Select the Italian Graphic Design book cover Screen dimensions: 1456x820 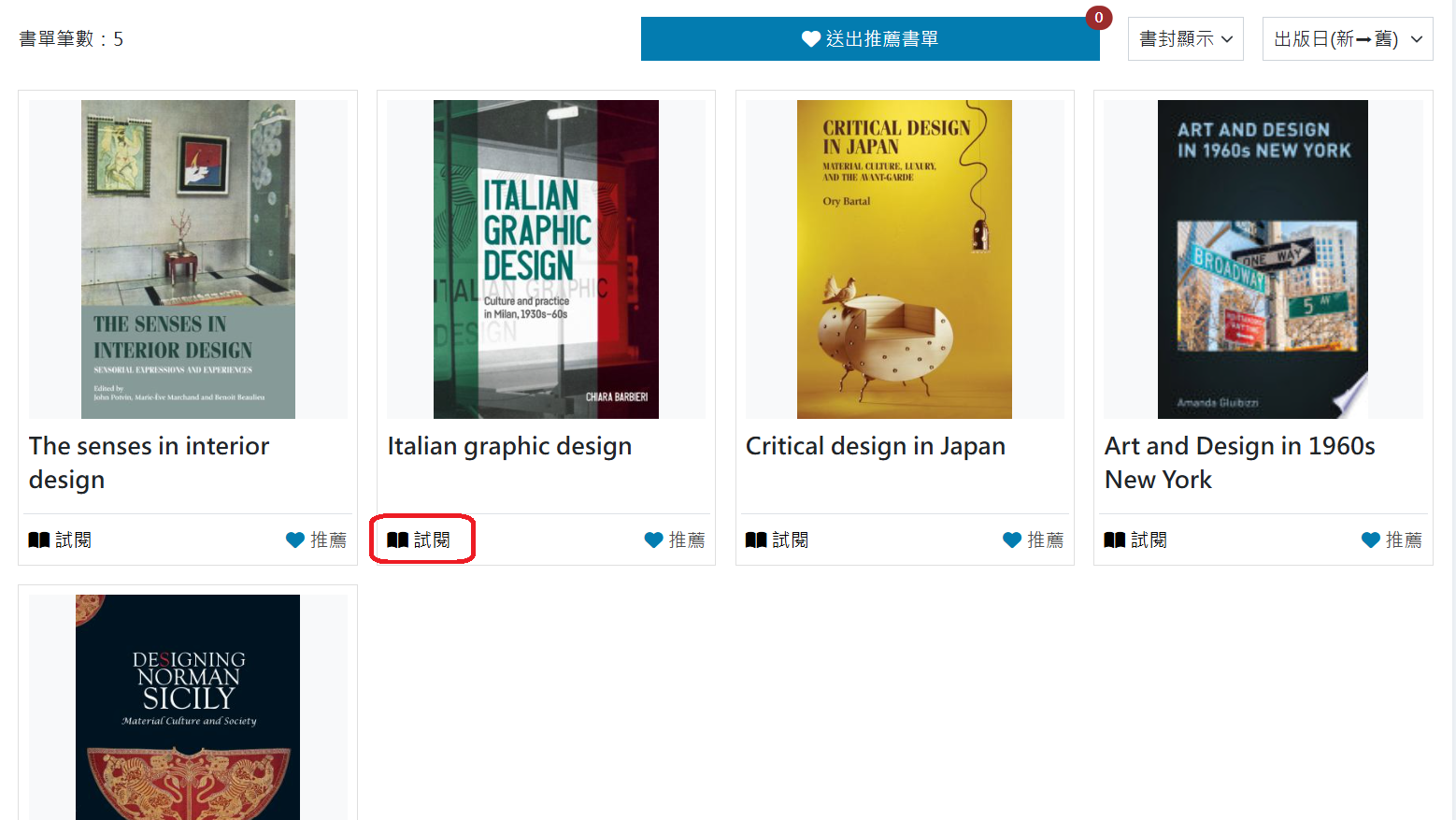(x=546, y=259)
